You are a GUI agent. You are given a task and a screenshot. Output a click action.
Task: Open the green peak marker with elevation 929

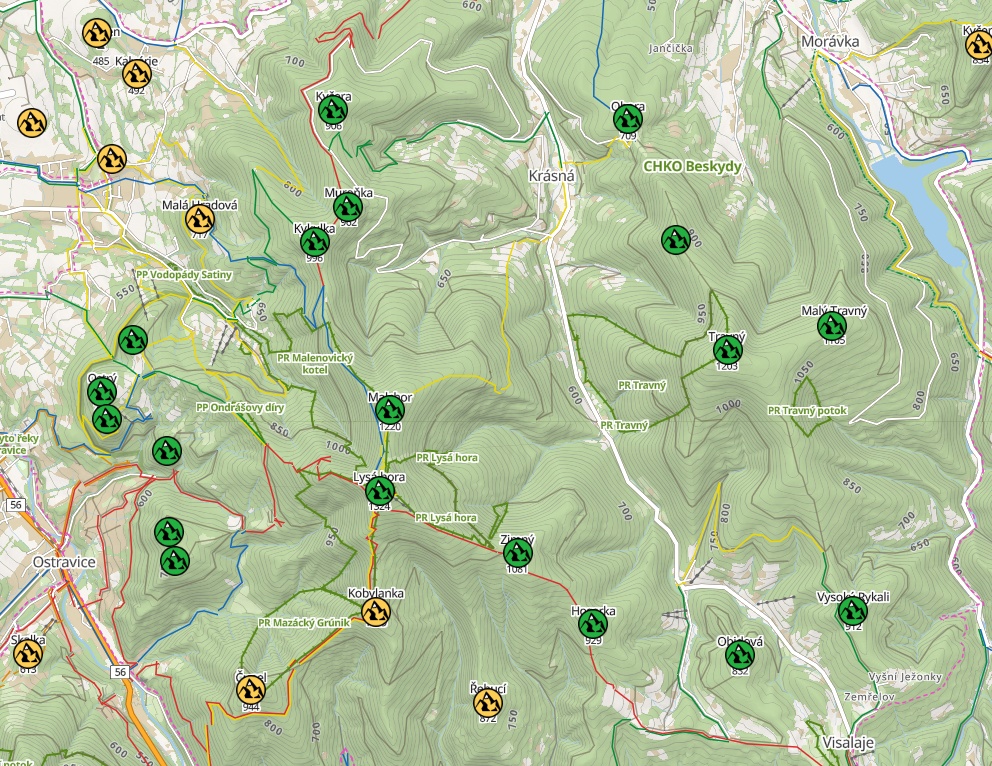593,625
